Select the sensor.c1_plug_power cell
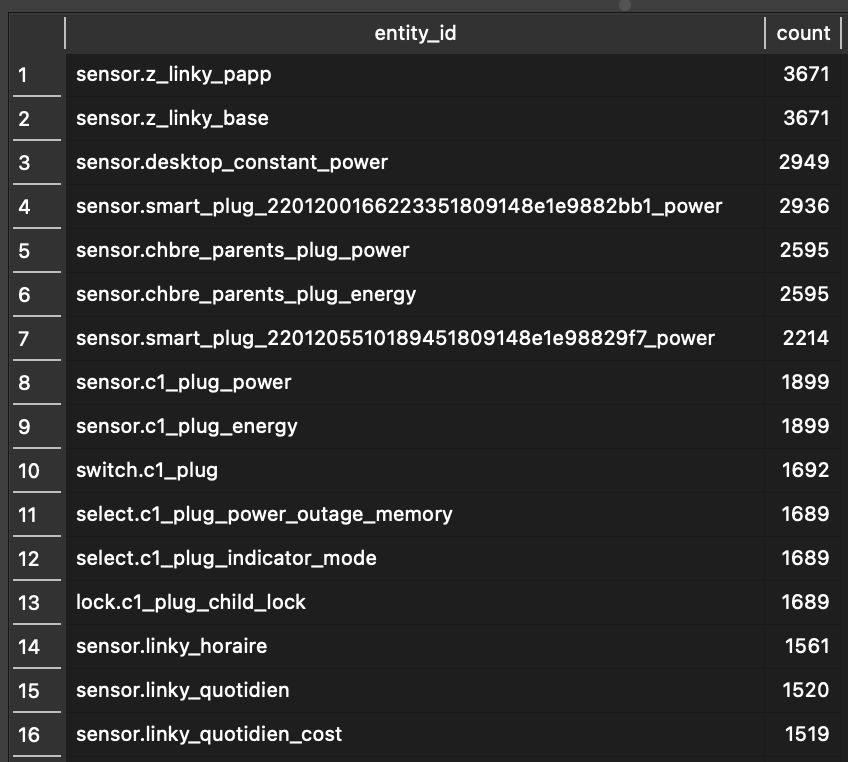848x762 pixels. (x=415, y=382)
